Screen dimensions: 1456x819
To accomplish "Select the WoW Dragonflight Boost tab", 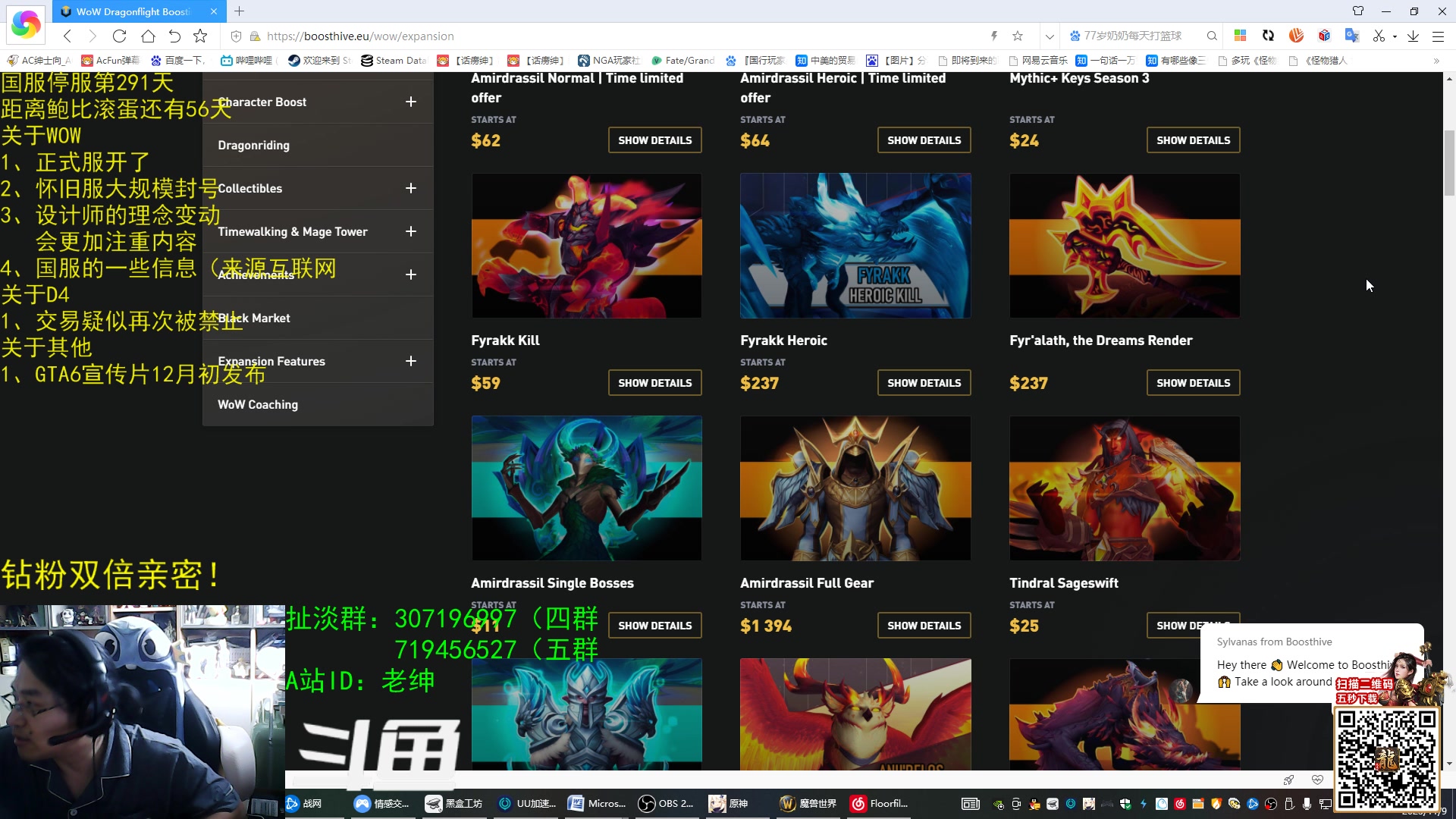I will point(139,11).
